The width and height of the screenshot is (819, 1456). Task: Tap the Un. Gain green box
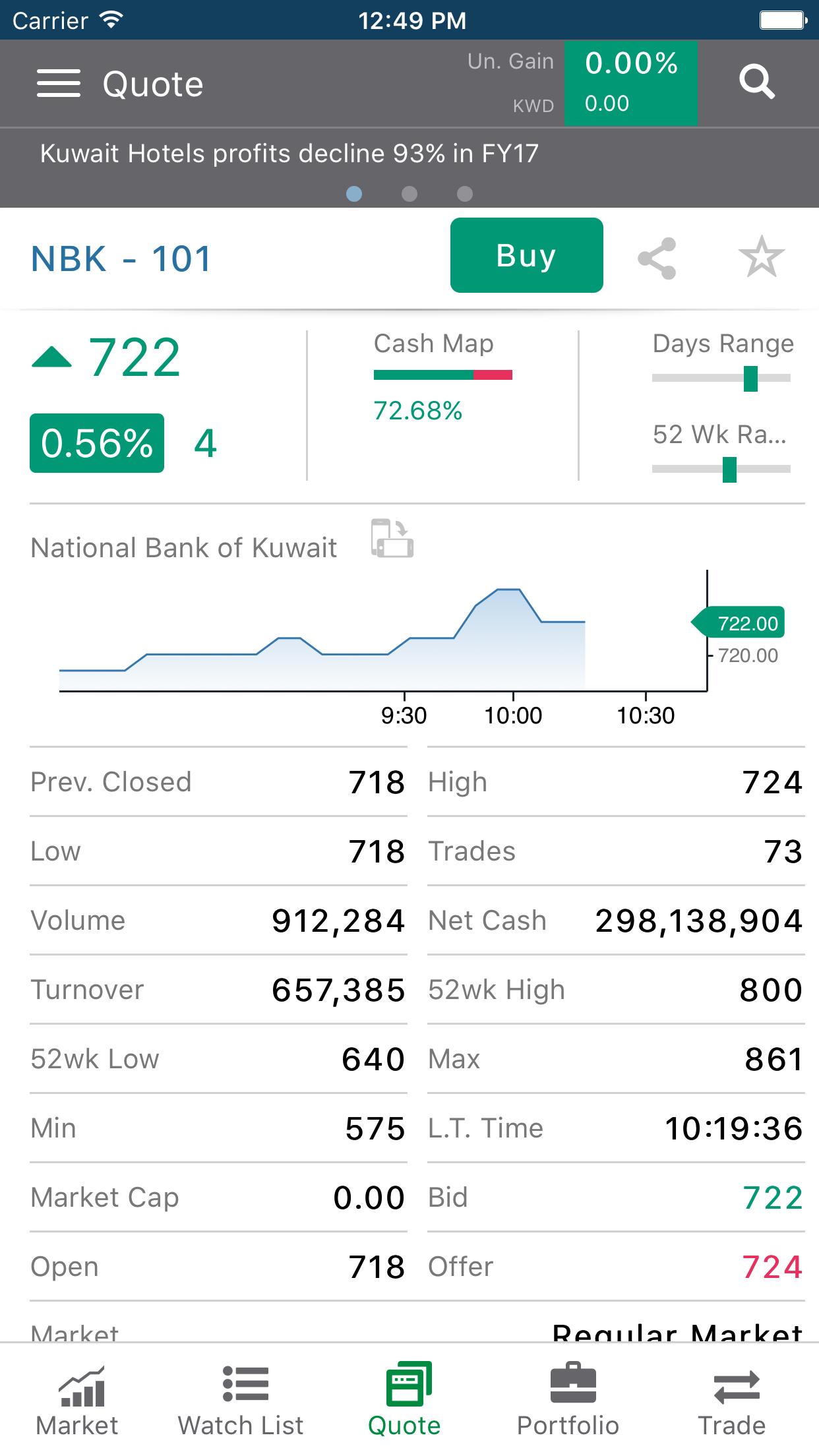[x=630, y=83]
